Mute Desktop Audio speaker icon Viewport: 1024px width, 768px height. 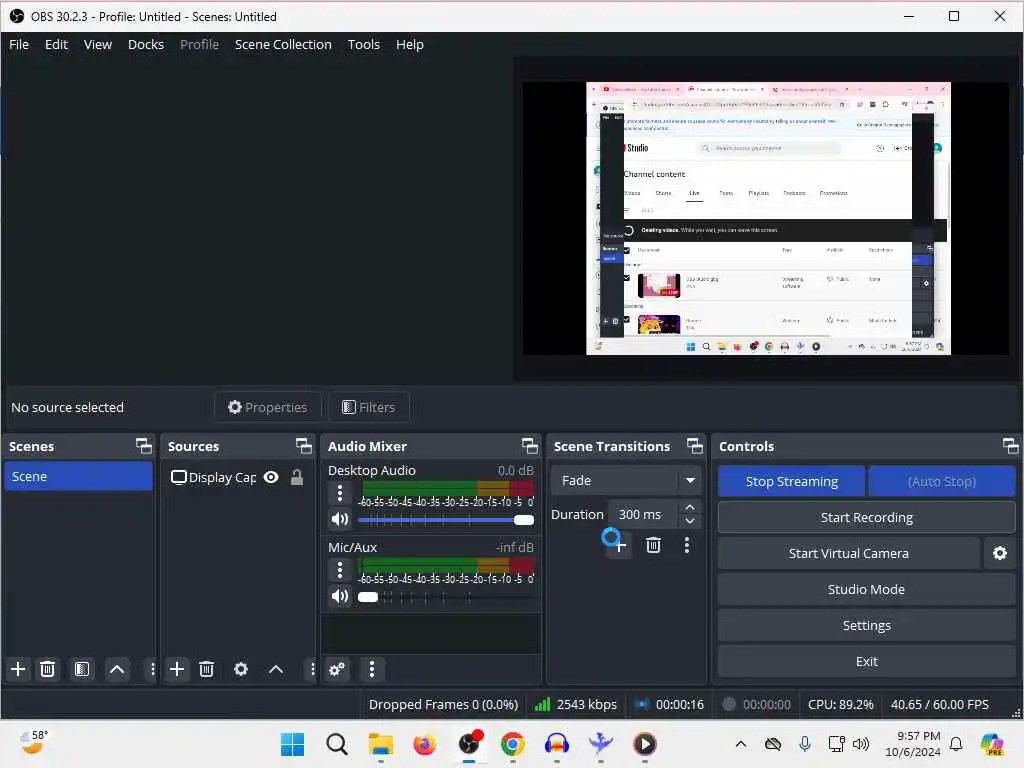click(x=340, y=520)
